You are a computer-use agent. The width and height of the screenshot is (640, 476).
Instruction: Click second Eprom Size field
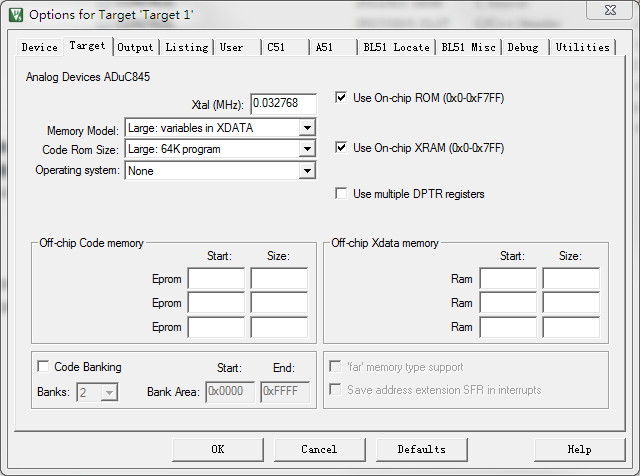tap(279, 303)
